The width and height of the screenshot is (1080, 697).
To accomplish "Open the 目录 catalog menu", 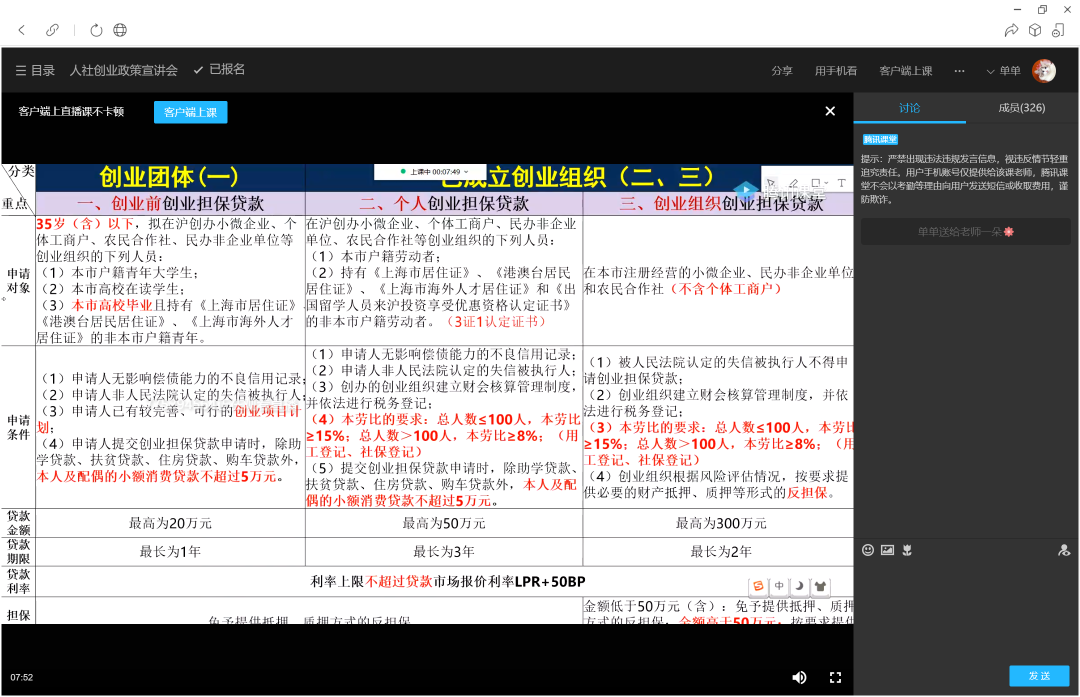I will pos(35,70).
